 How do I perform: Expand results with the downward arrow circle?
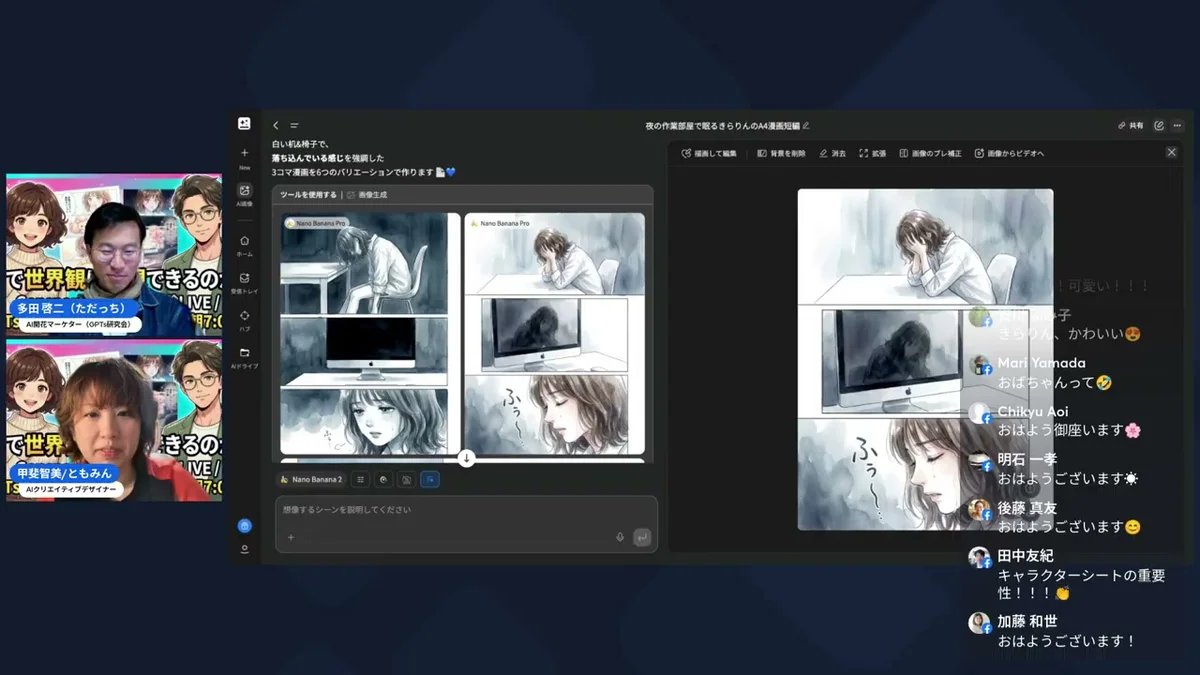[x=465, y=458]
